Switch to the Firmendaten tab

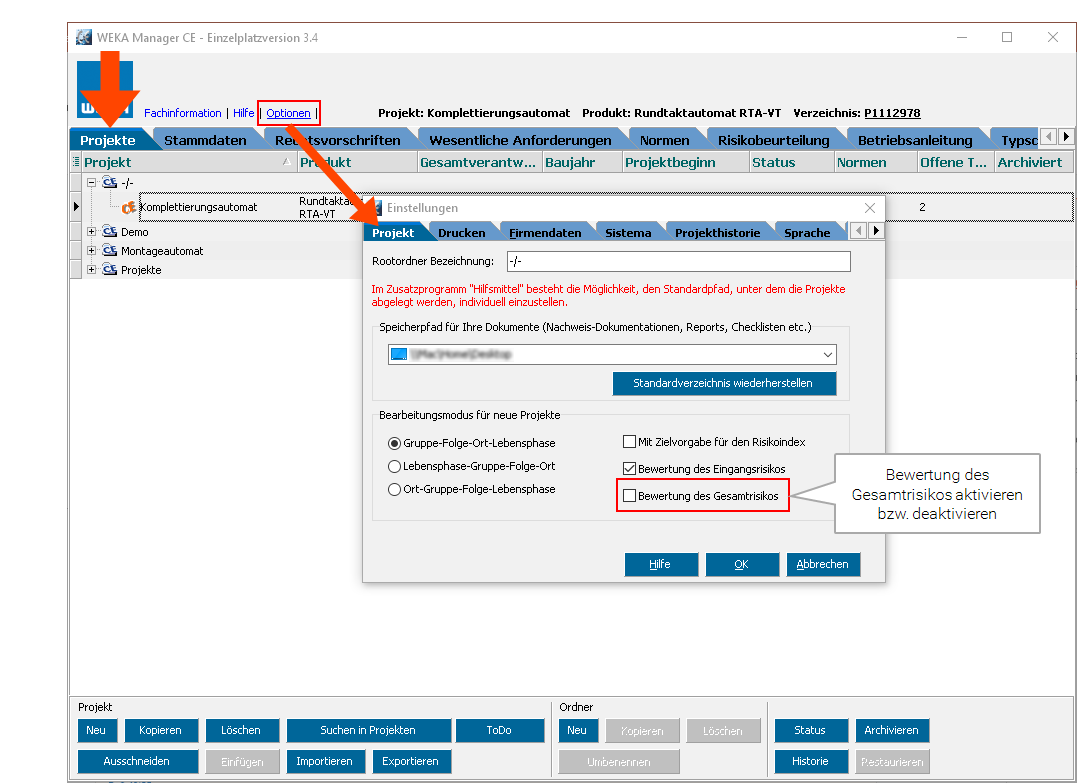pos(545,233)
